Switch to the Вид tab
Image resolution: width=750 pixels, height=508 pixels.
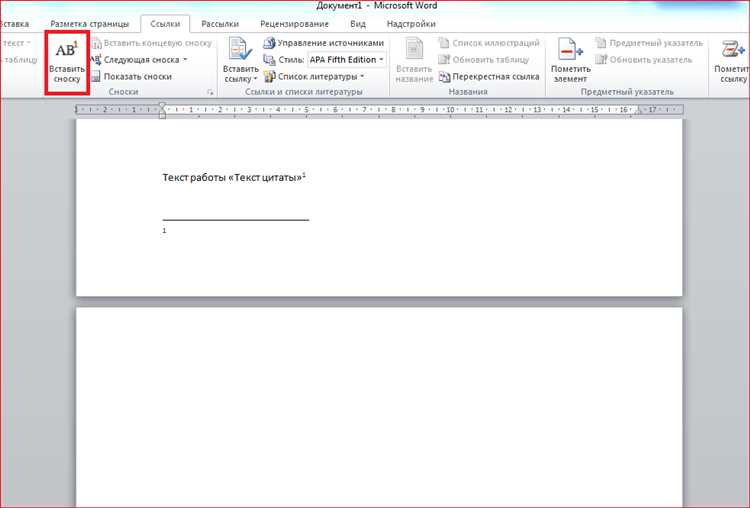(x=358, y=24)
